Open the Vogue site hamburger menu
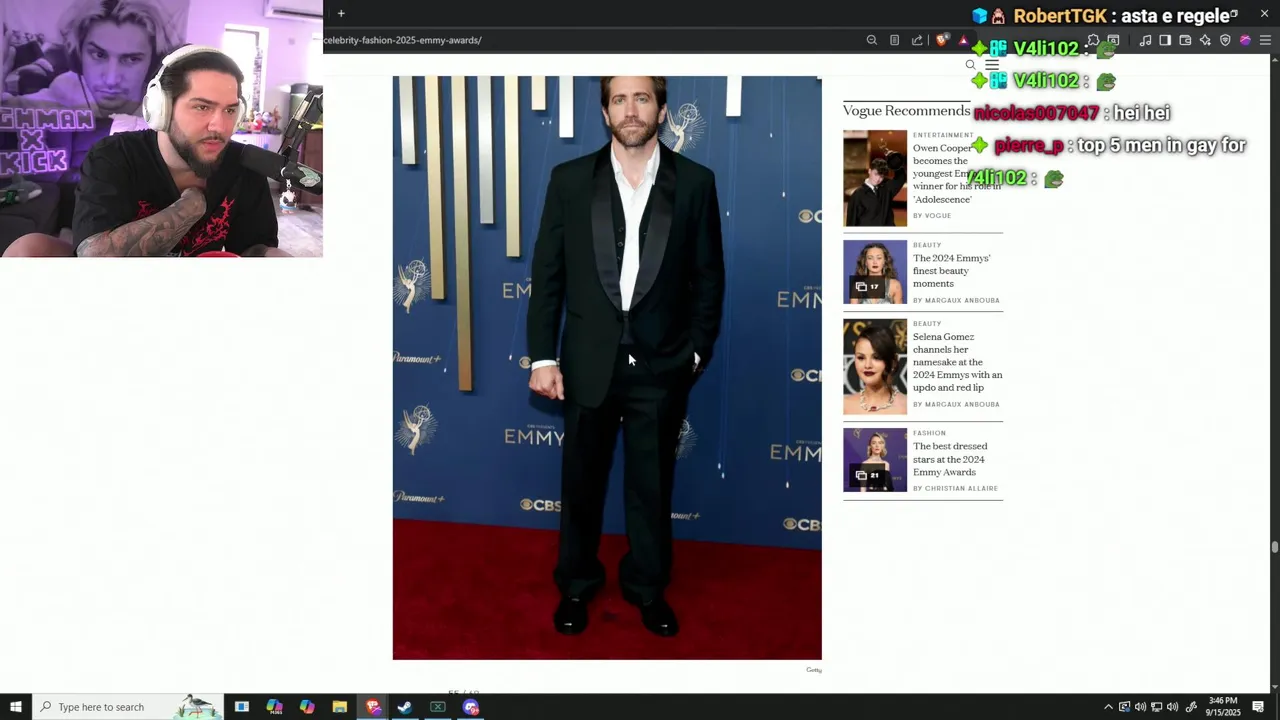The height and width of the screenshot is (720, 1280). point(992,65)
